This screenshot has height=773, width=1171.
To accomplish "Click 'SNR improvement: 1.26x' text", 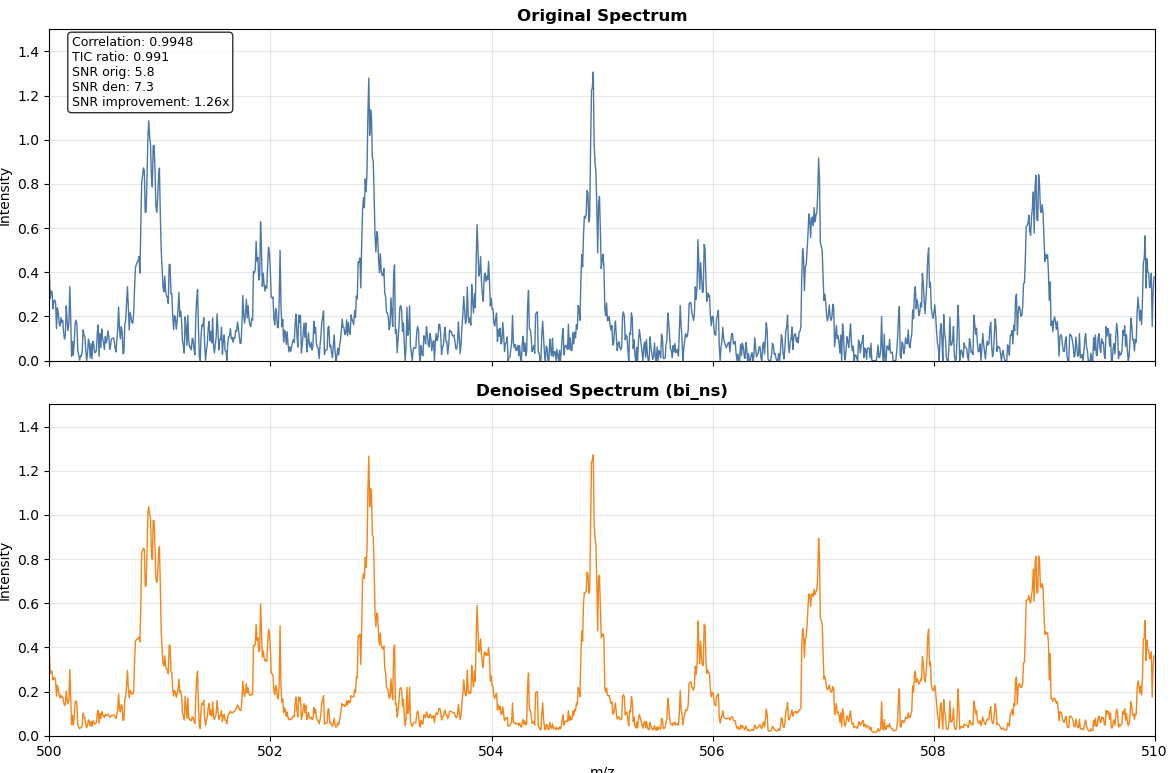I will [x=150, y=102].
